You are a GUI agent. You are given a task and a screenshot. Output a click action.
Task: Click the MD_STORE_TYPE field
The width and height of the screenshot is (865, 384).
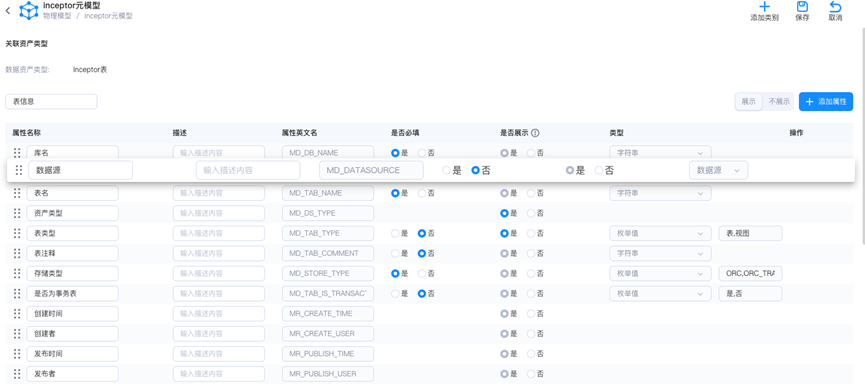[x=328, y=273]
